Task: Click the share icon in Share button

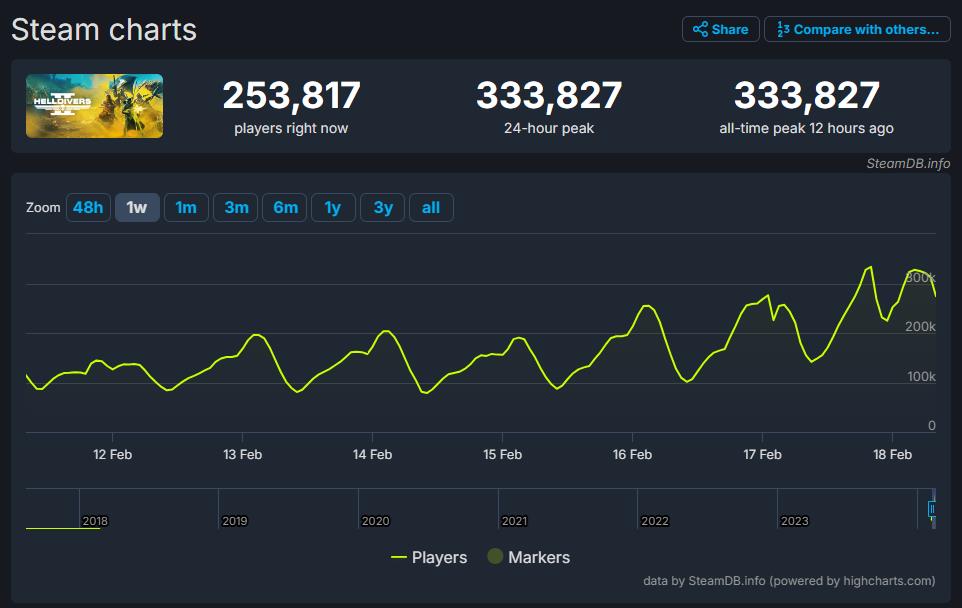Action: [x=700, y=29]
